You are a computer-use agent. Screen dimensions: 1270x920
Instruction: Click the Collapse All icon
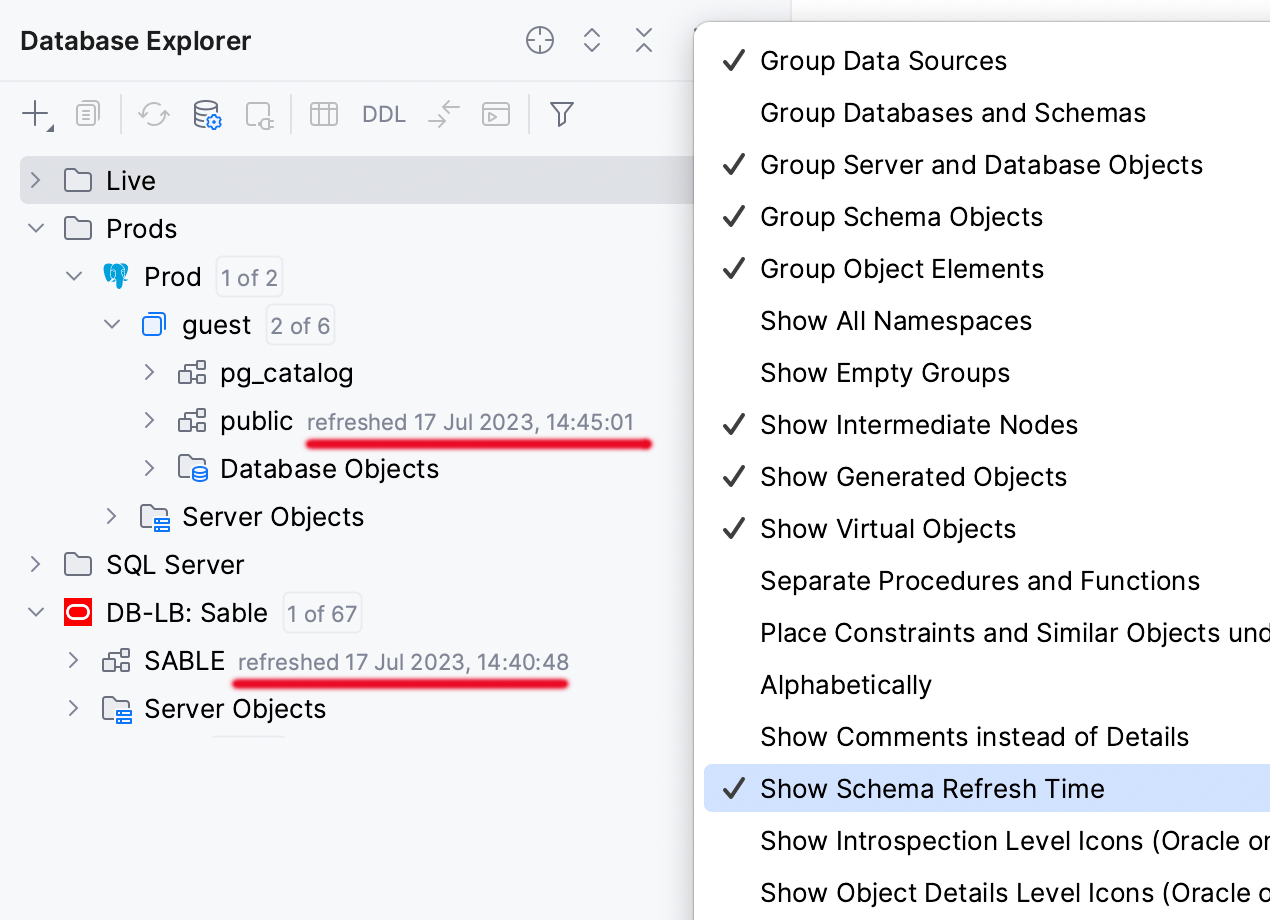644,41
